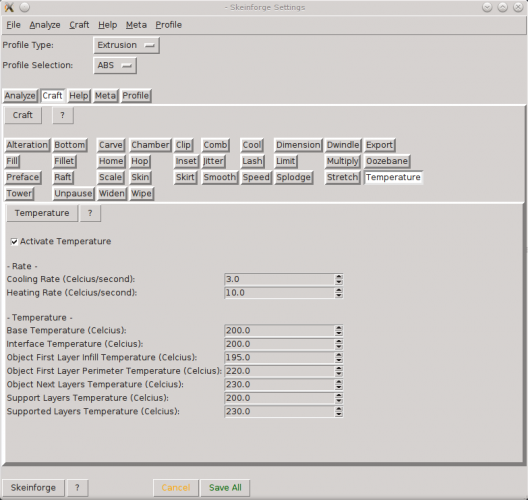Select the Alteration plugin tab
The image size is (528, 500).
(x=27, y=145)
